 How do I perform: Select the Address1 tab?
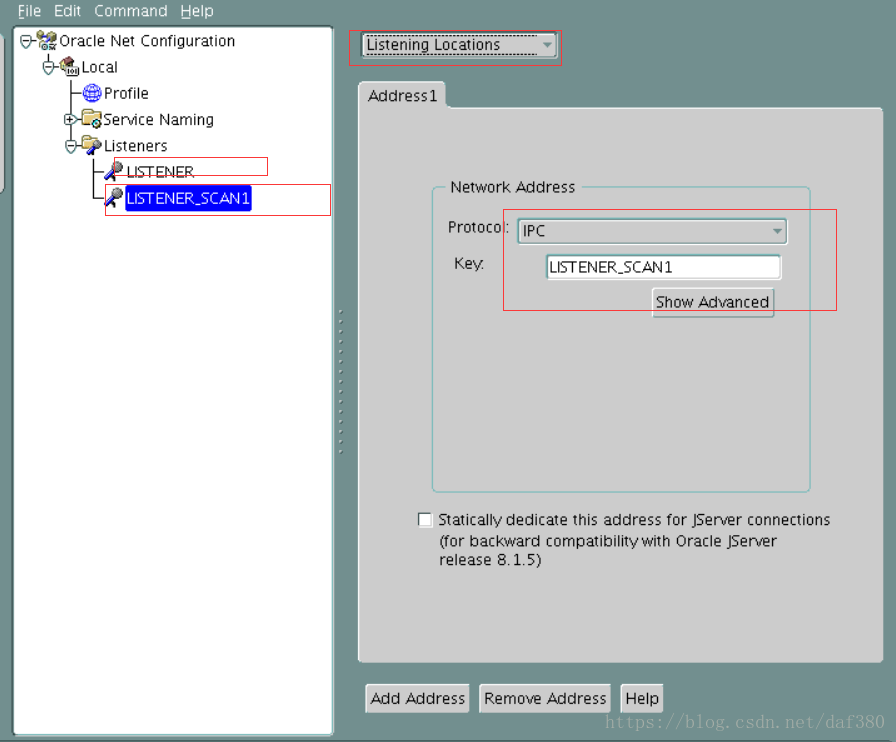pos(402,95)
